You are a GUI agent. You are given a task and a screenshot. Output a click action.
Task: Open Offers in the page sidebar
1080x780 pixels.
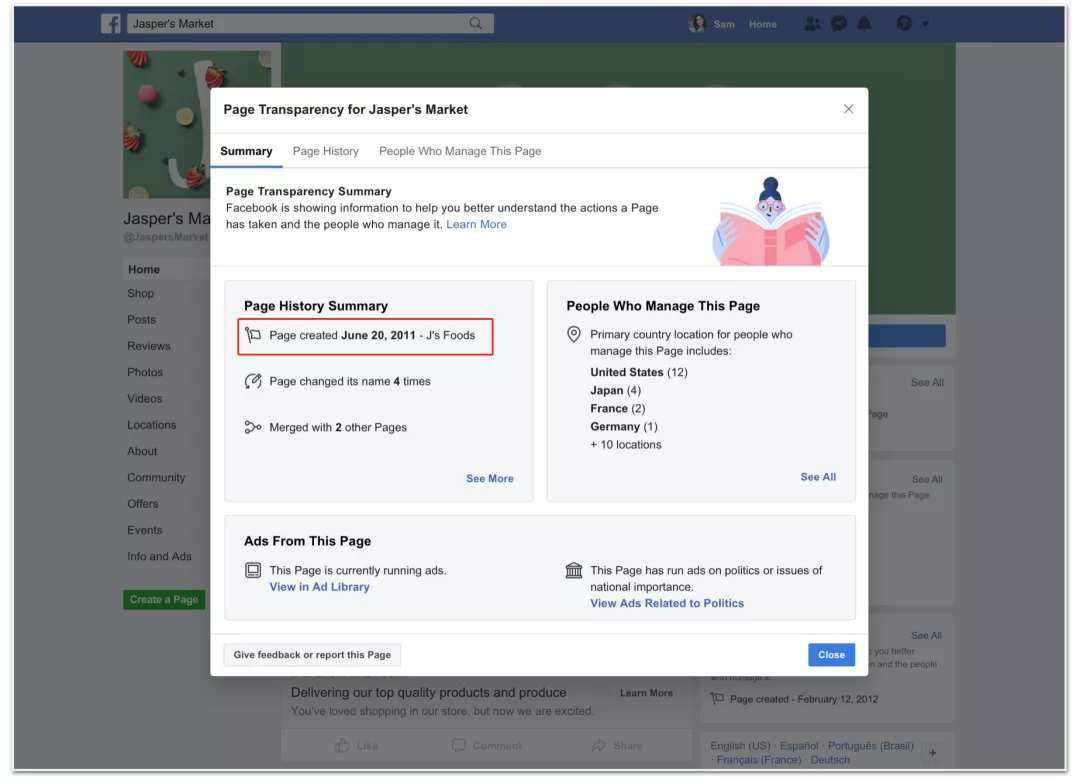[143, 504]
